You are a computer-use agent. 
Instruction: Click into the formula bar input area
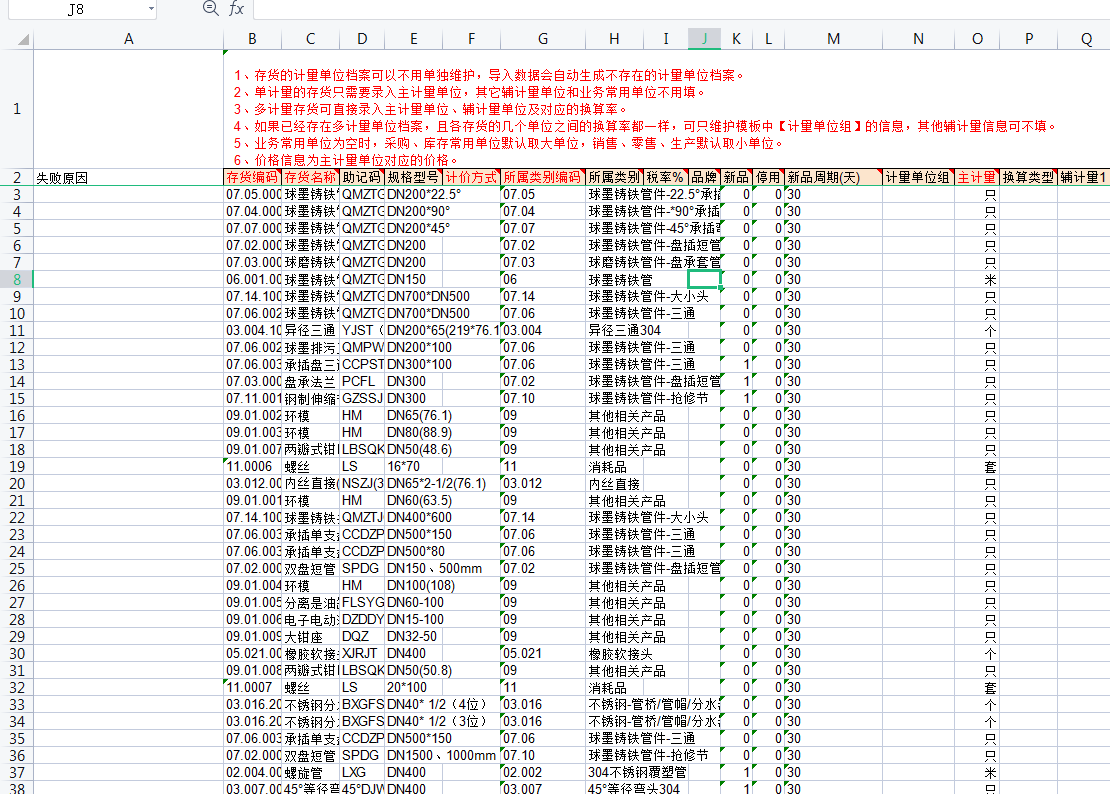681,9
